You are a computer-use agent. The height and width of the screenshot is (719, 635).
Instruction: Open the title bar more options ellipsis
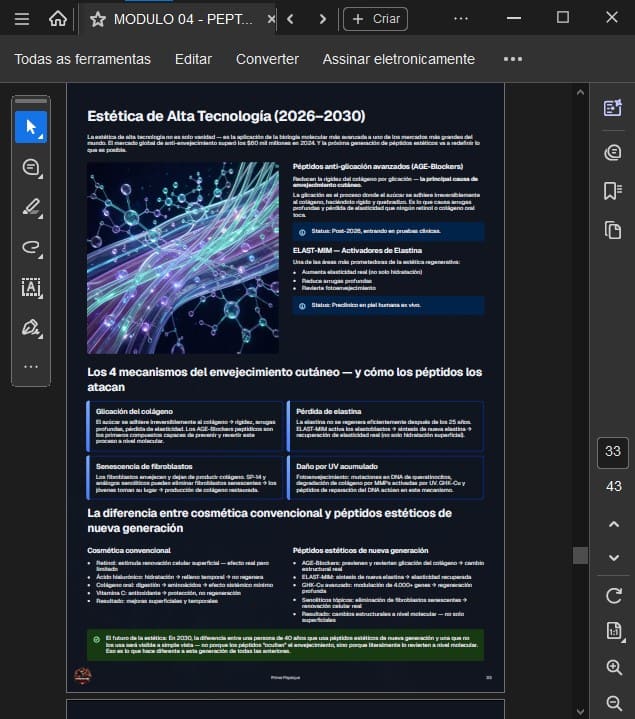(x=461, y=19)
